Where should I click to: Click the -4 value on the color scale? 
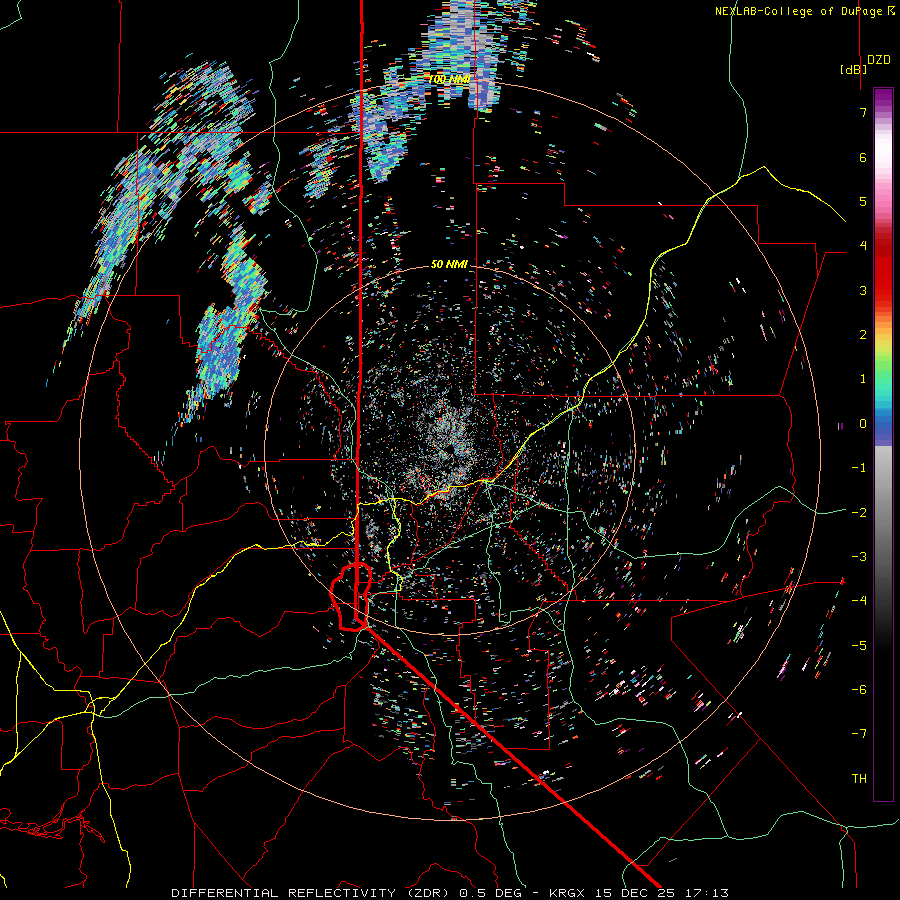coord(859,601)
